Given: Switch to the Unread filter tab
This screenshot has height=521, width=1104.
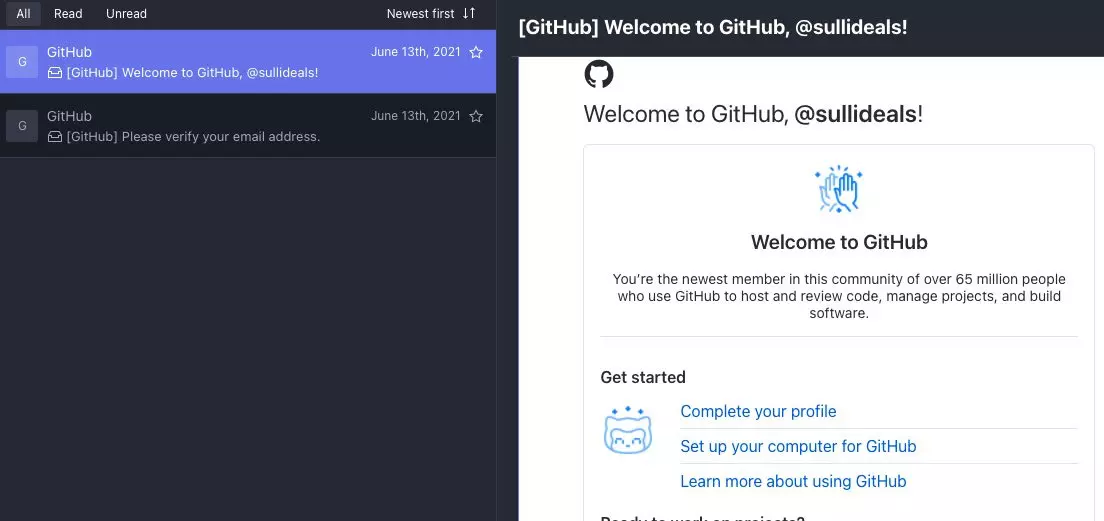Looking at the screenshot, I should pos(126,13).
